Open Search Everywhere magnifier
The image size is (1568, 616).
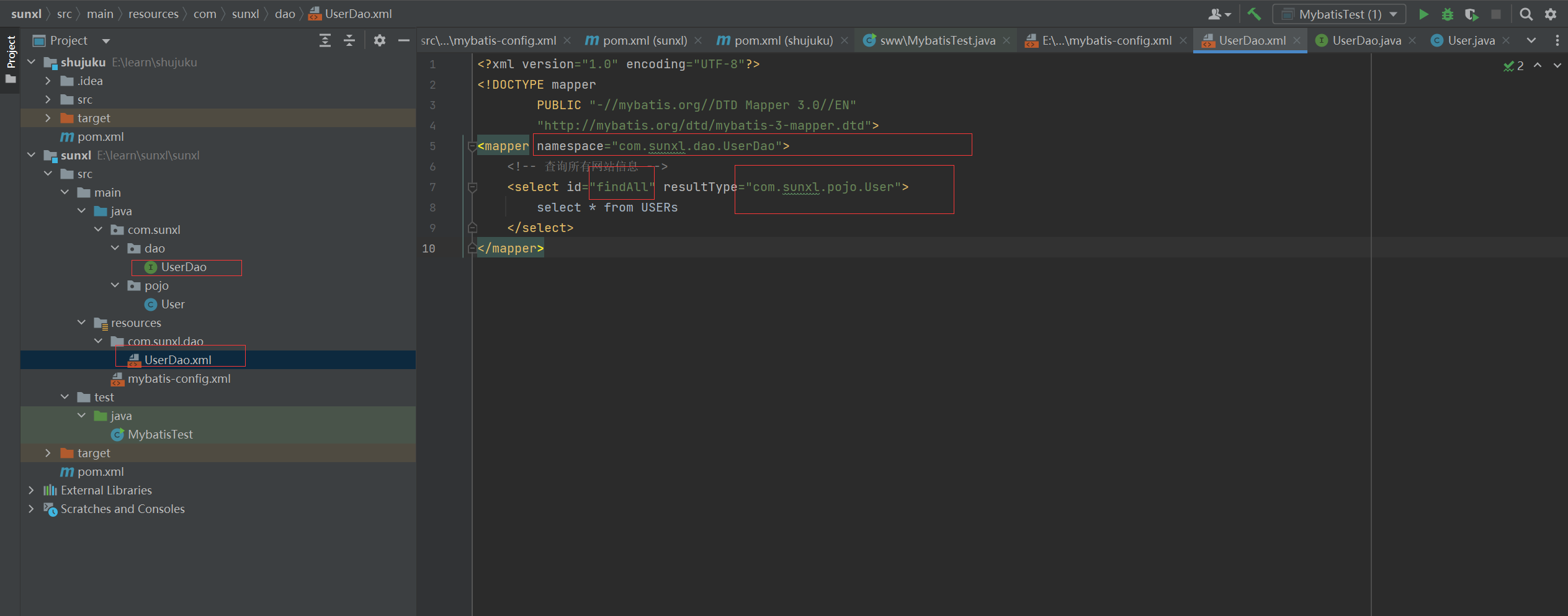click(x=1526, y=14)
